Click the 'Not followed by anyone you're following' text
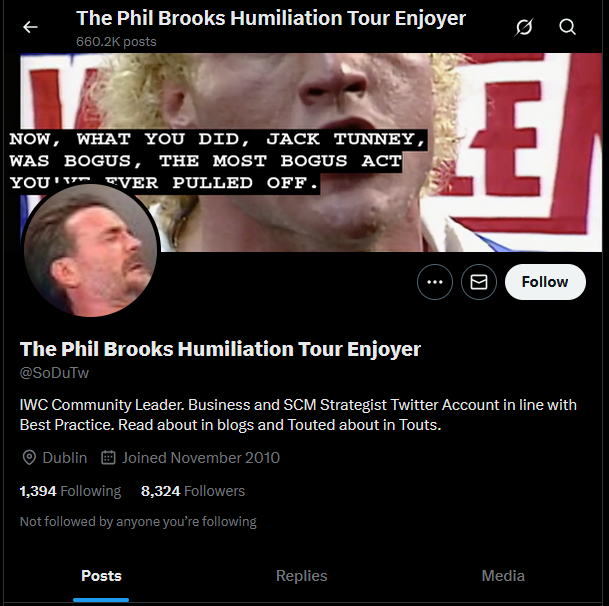This screenshot has width=609, height=606. click(x=138, y=521)
